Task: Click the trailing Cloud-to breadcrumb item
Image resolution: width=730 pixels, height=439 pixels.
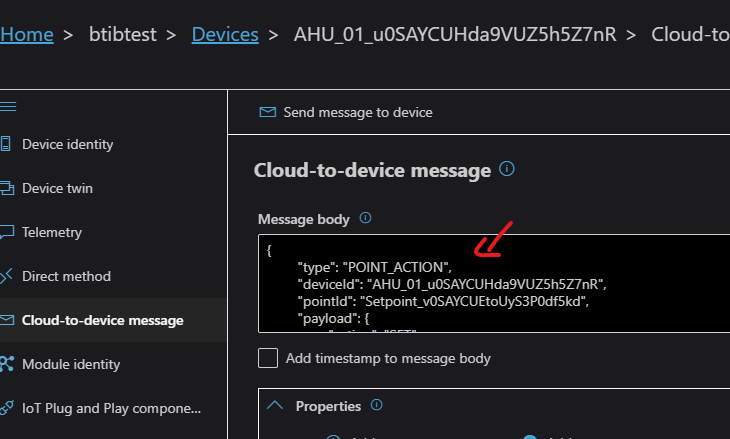Action: 690,35
